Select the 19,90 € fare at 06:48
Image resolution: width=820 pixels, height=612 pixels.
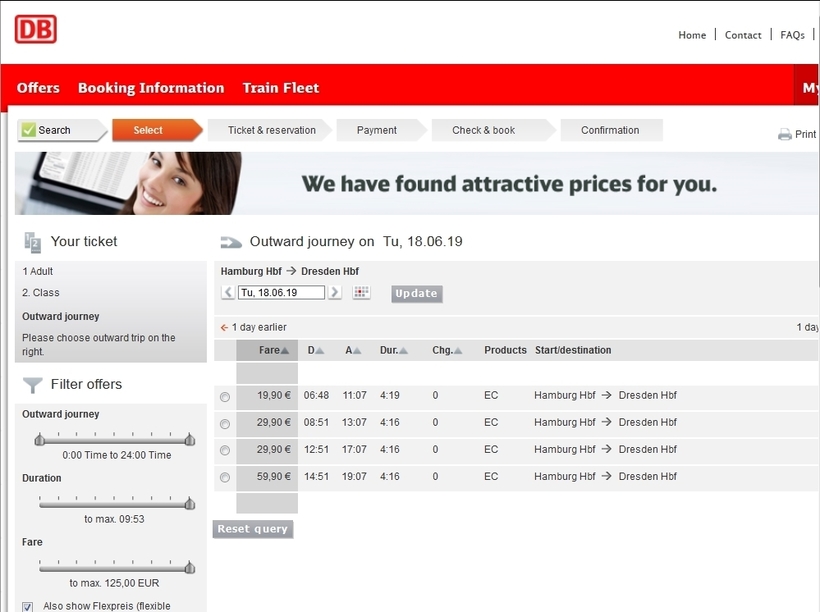pyautogui.click(x=225, y=397)
